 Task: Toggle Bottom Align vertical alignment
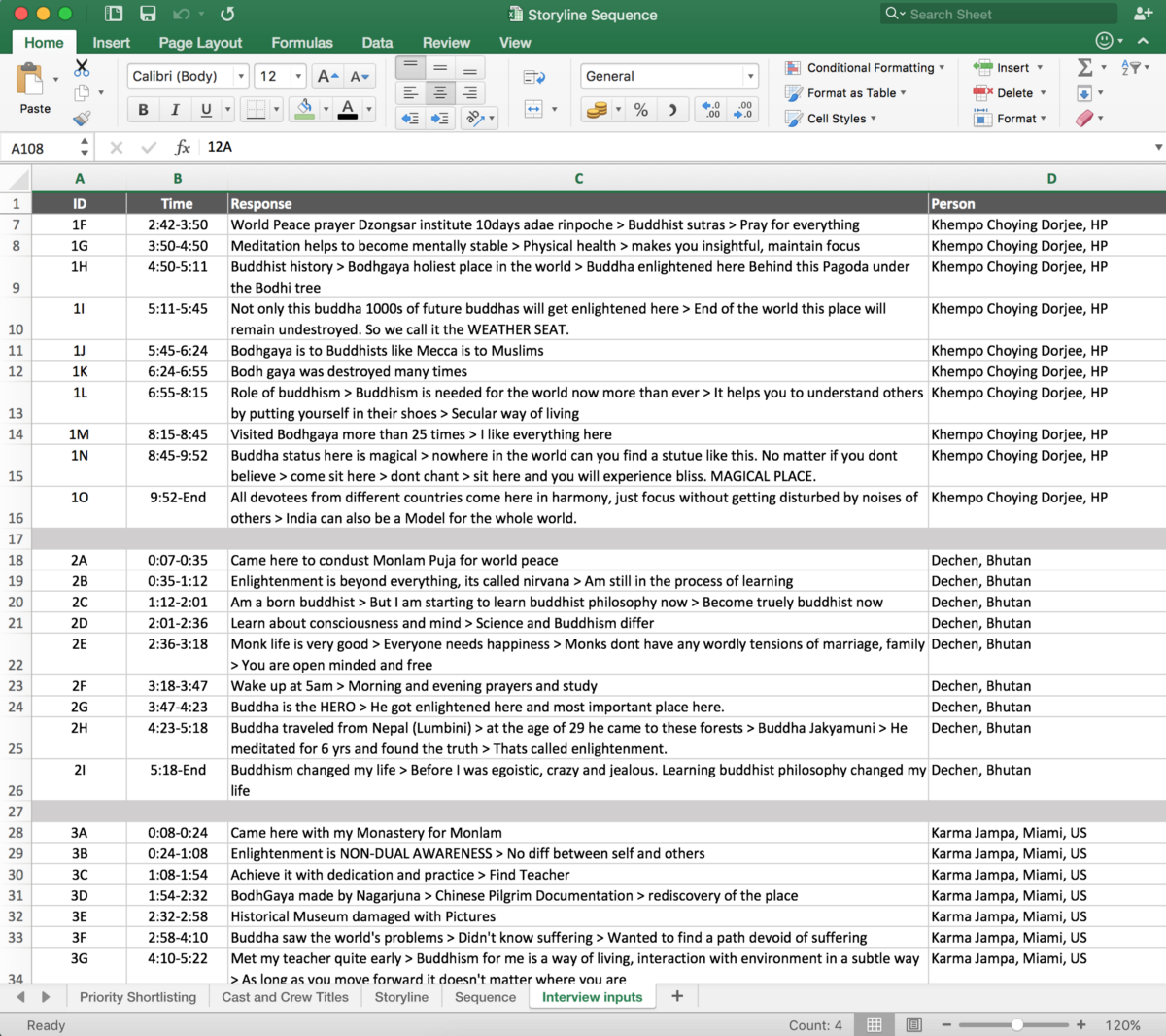coord(470,68)
